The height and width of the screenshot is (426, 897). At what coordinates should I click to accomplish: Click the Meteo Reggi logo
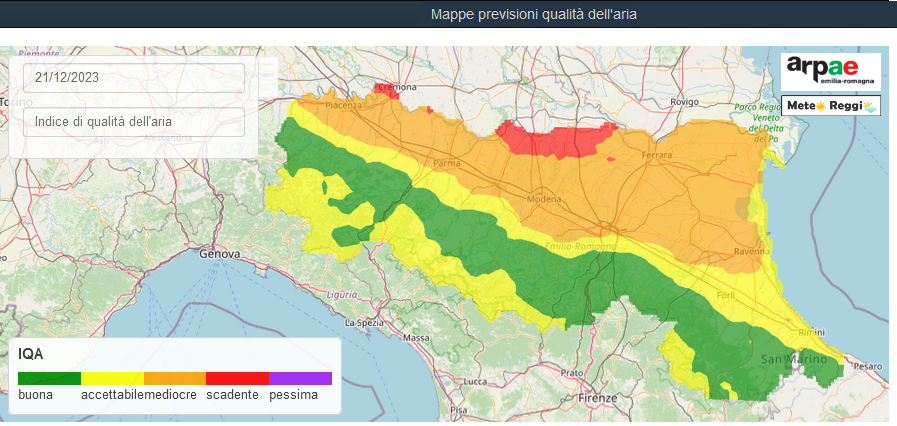(831, 105)
